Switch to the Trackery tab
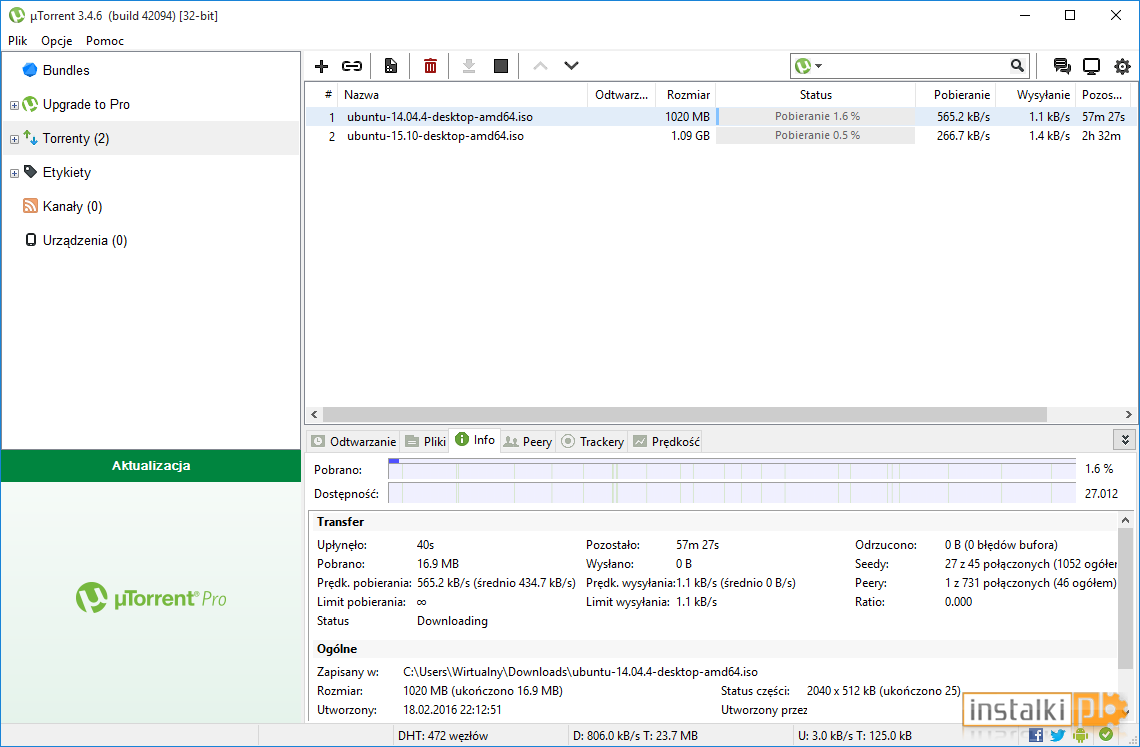 click(x=593, y=442)
